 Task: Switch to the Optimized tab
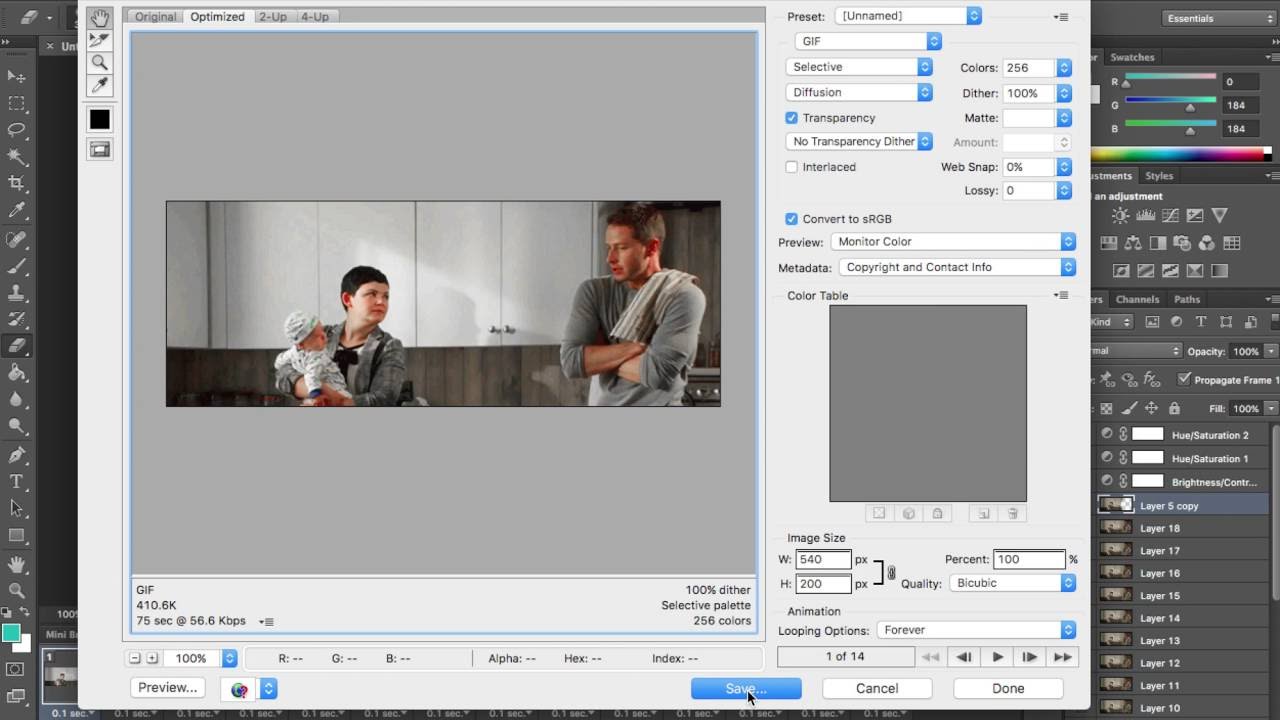point(217,17)
